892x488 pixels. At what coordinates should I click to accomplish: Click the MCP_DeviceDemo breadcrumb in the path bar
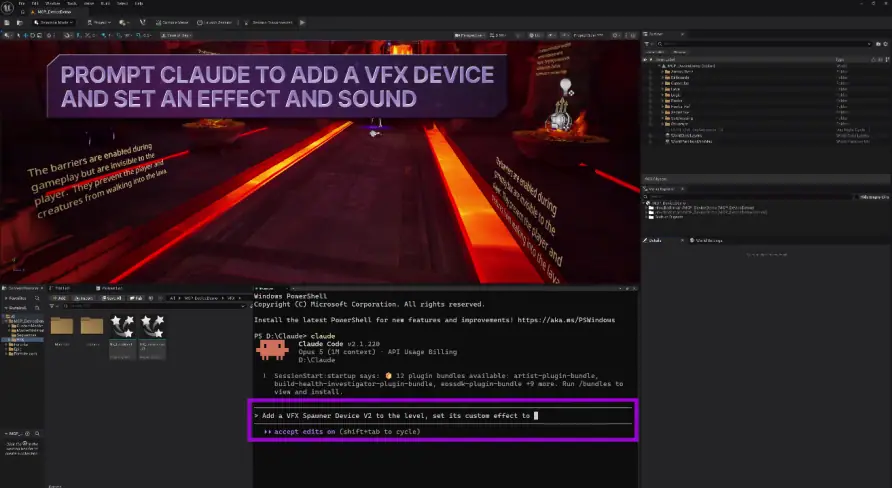point(201,298)
